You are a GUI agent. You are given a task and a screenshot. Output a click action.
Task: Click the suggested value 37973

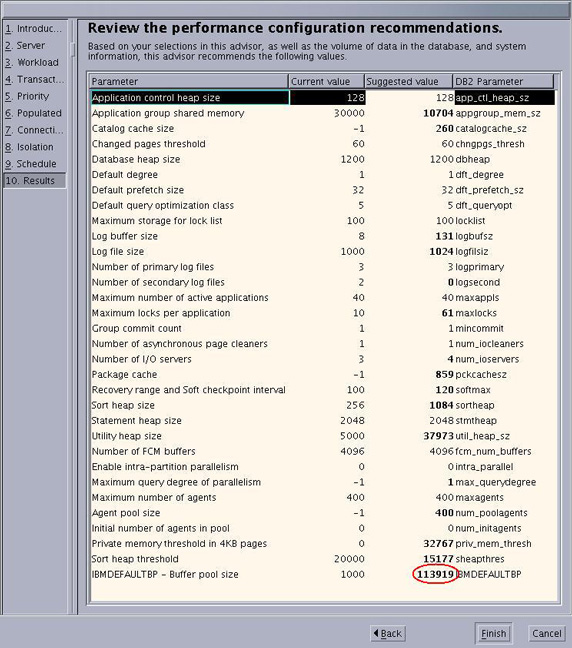(x=439, y=436)
